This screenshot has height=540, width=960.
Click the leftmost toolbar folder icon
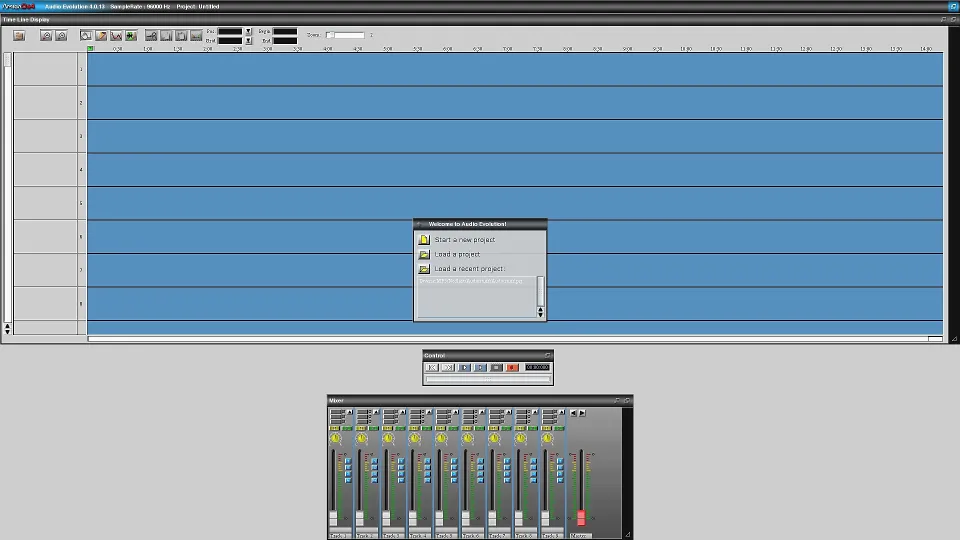click(x=19, y=36)
